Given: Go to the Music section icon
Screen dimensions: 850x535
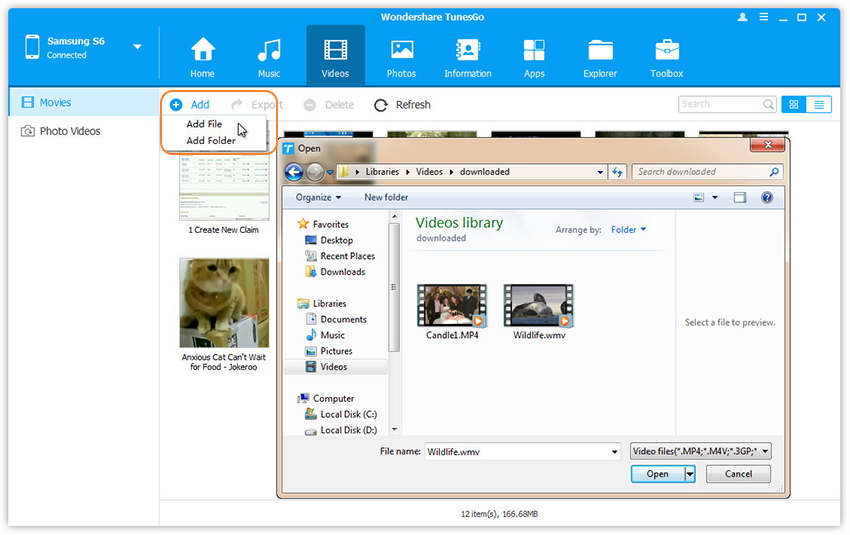Looking at the screenshot, I should tap(269, 50).
